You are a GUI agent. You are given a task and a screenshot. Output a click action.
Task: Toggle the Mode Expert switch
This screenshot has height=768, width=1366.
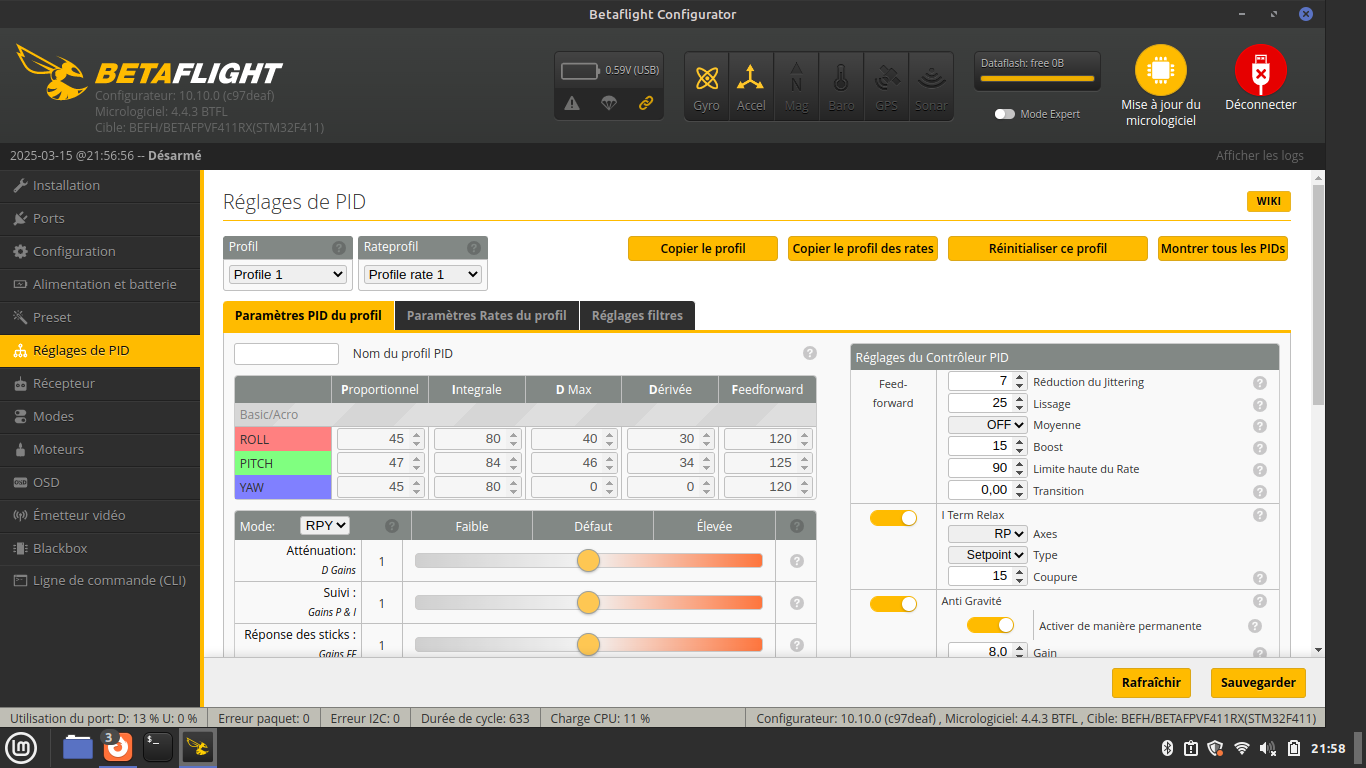point(1004,114)
